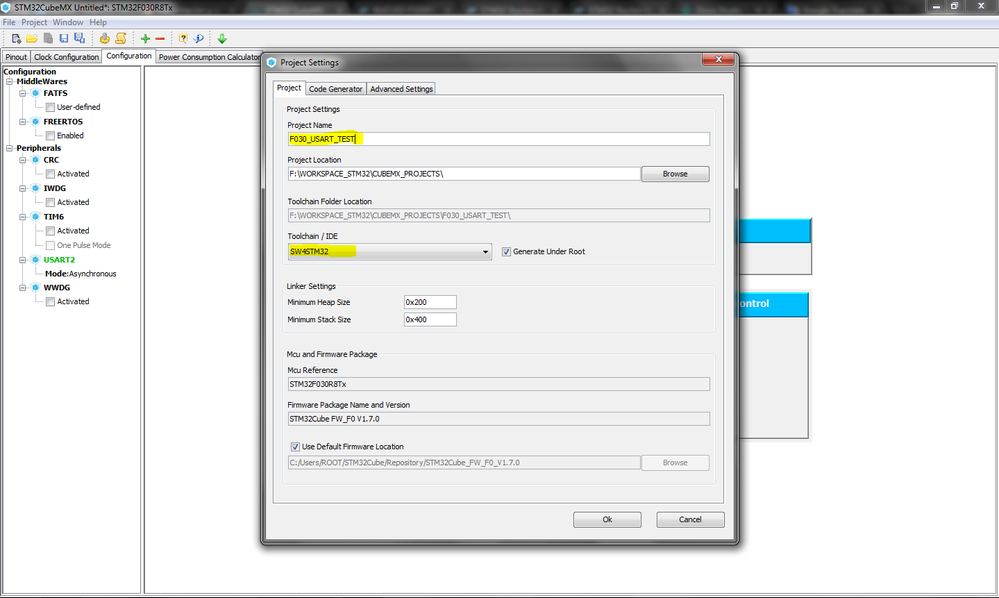999x598 pixels.
Task: Click the Project Location path field
Action: coord(464,174)
